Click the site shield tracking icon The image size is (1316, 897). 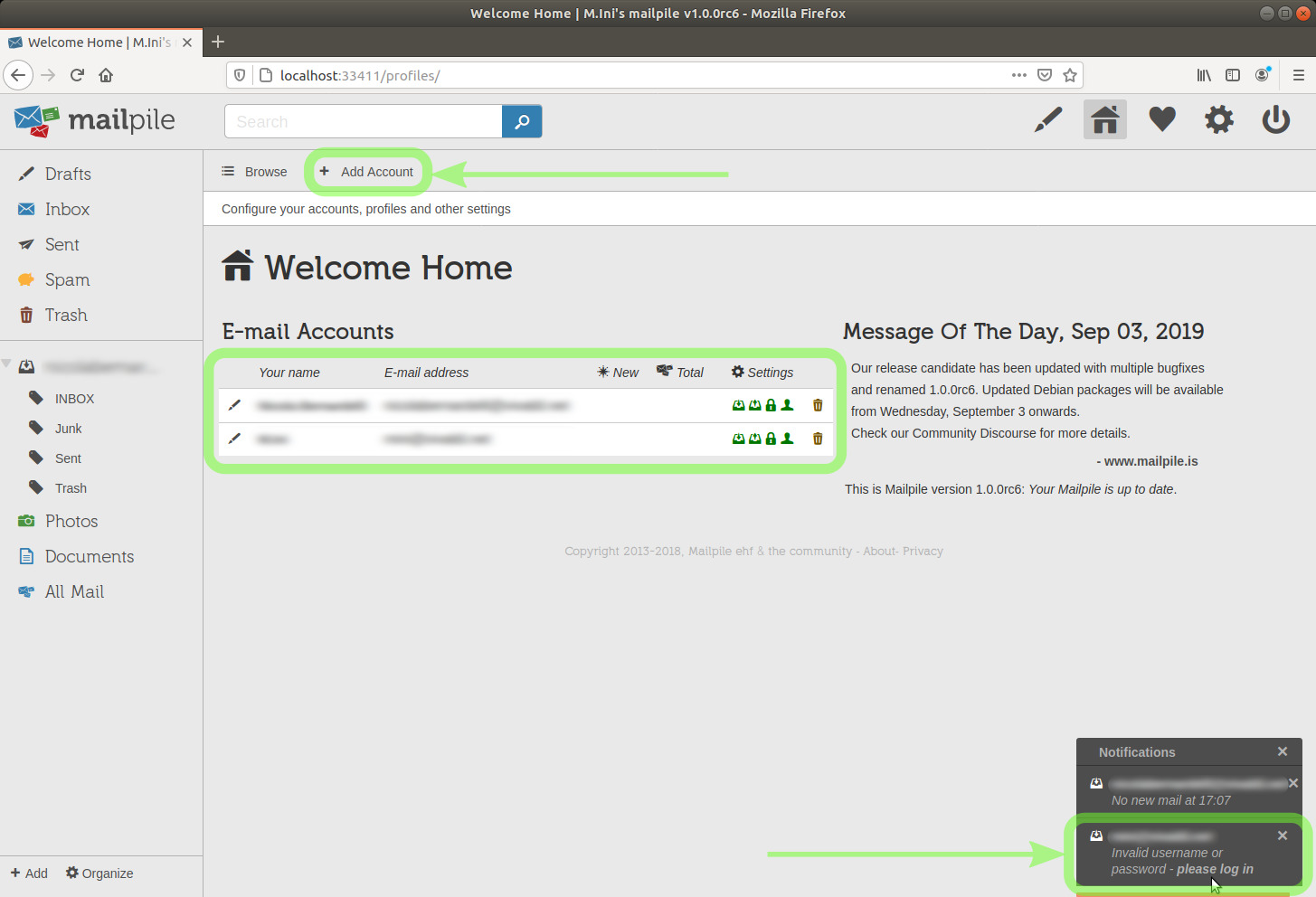pyautogui.click(x=240, y=75)
